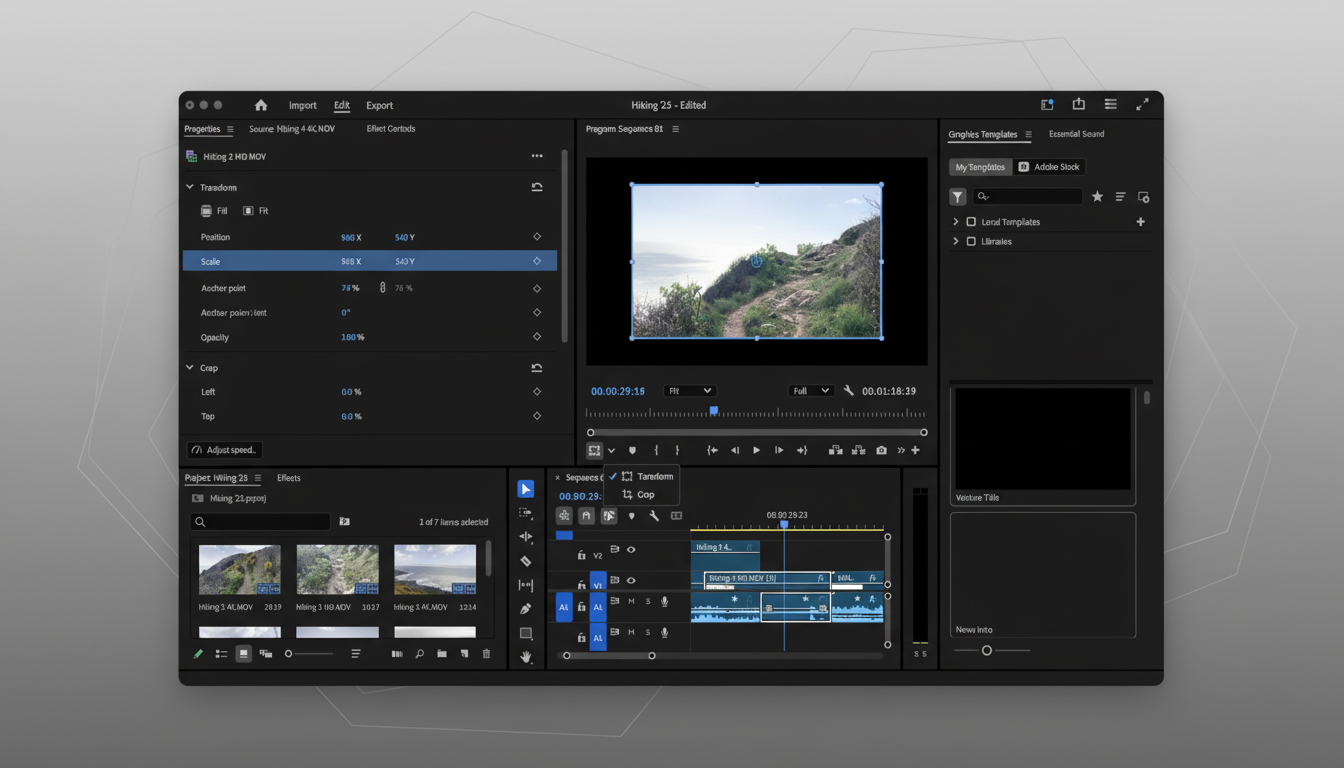1344x768 pixels.
Task: Solo audio track A1 with the S button
Action: point(648,601)
